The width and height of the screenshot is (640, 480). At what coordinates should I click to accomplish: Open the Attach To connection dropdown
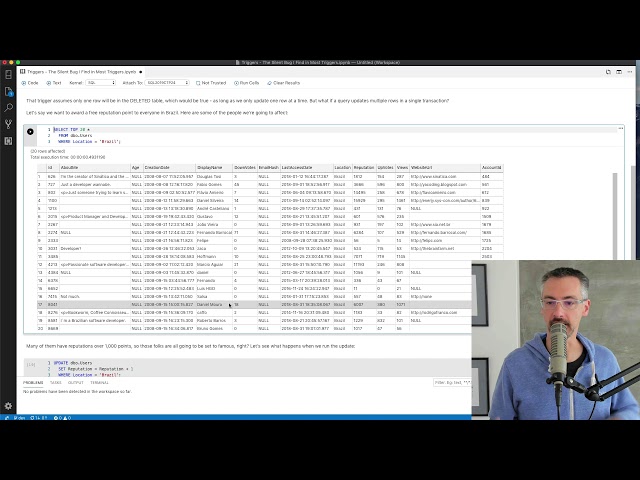167,83
